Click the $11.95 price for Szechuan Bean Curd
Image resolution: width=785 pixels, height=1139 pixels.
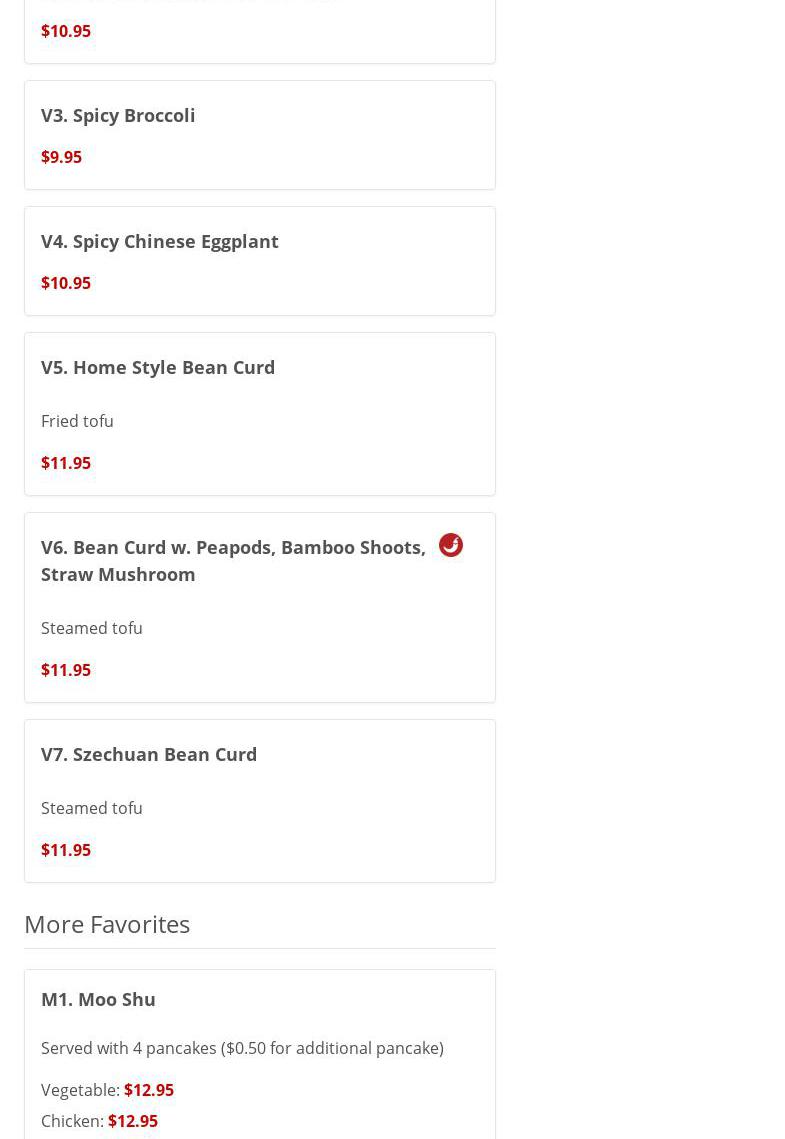click(x=66, y=850)
